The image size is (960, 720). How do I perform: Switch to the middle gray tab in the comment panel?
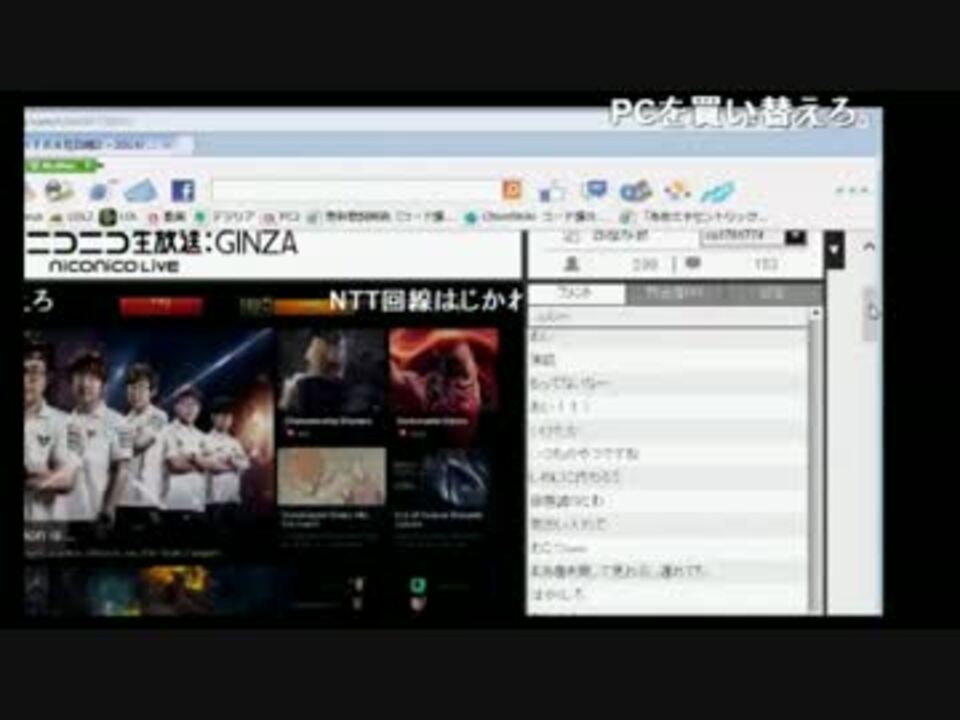(x=673, y=294)
